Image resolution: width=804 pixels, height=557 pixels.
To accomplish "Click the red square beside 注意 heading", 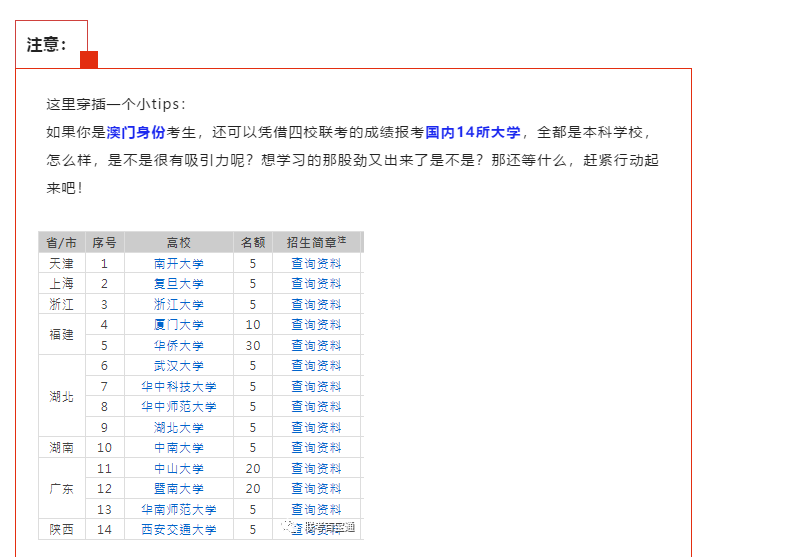I will [x=88, y=59].
